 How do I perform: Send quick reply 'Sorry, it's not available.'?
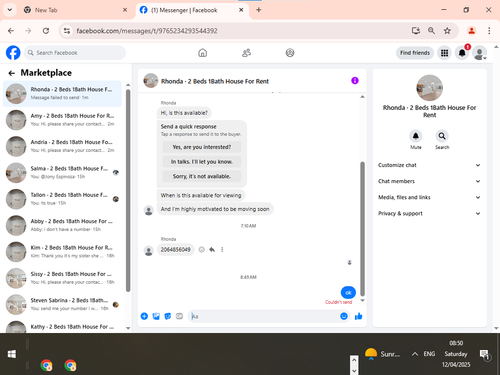[x=202, y=176]
